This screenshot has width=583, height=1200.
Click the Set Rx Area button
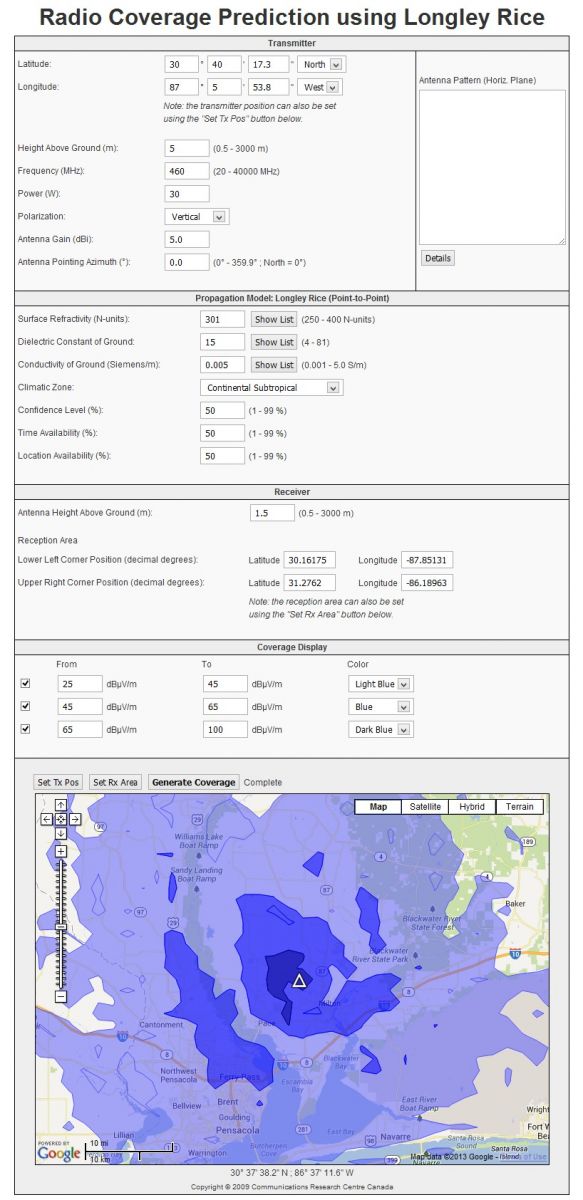[117, 782]
